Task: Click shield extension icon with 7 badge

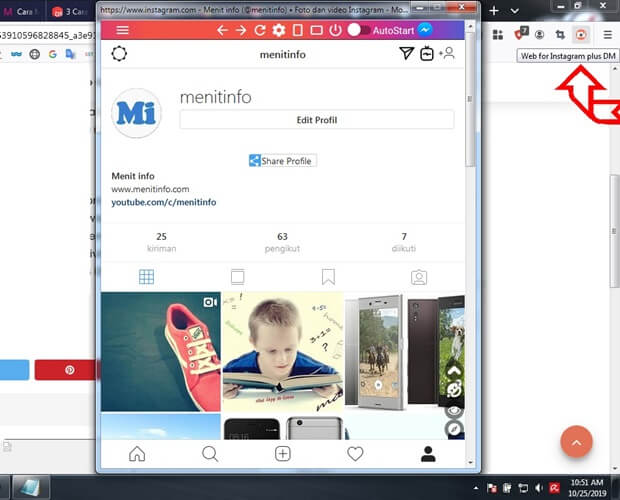Action: click(521, 33)
